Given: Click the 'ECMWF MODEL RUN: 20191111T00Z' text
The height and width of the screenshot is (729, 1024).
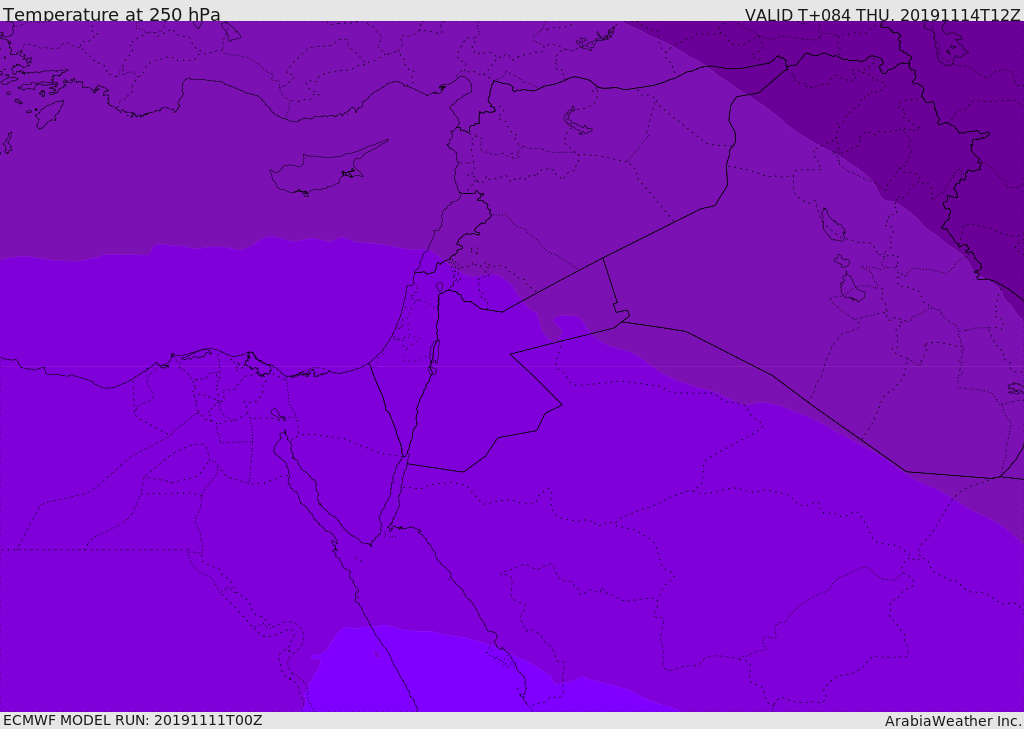Looking at the screenshot, I should [133, 720].
